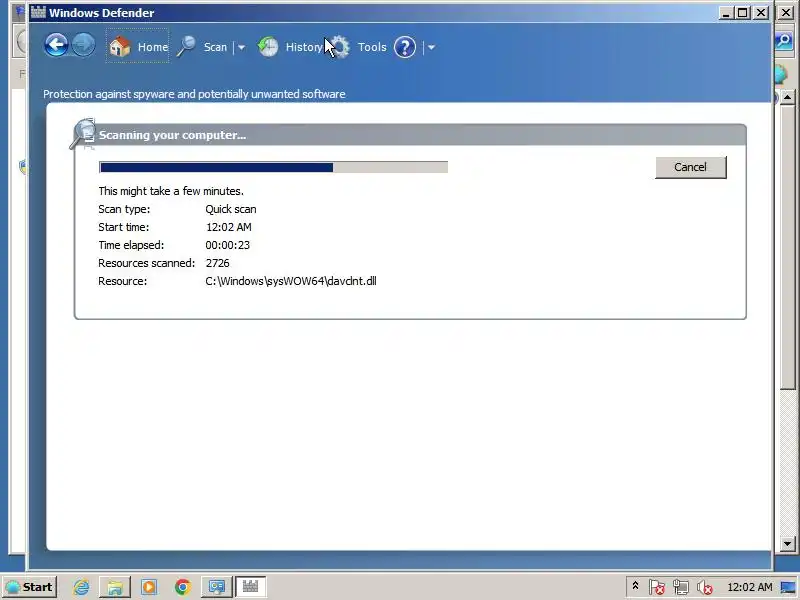Expand the Scan options dropdown arrow
800x600 pixels.
pos(241,47)
